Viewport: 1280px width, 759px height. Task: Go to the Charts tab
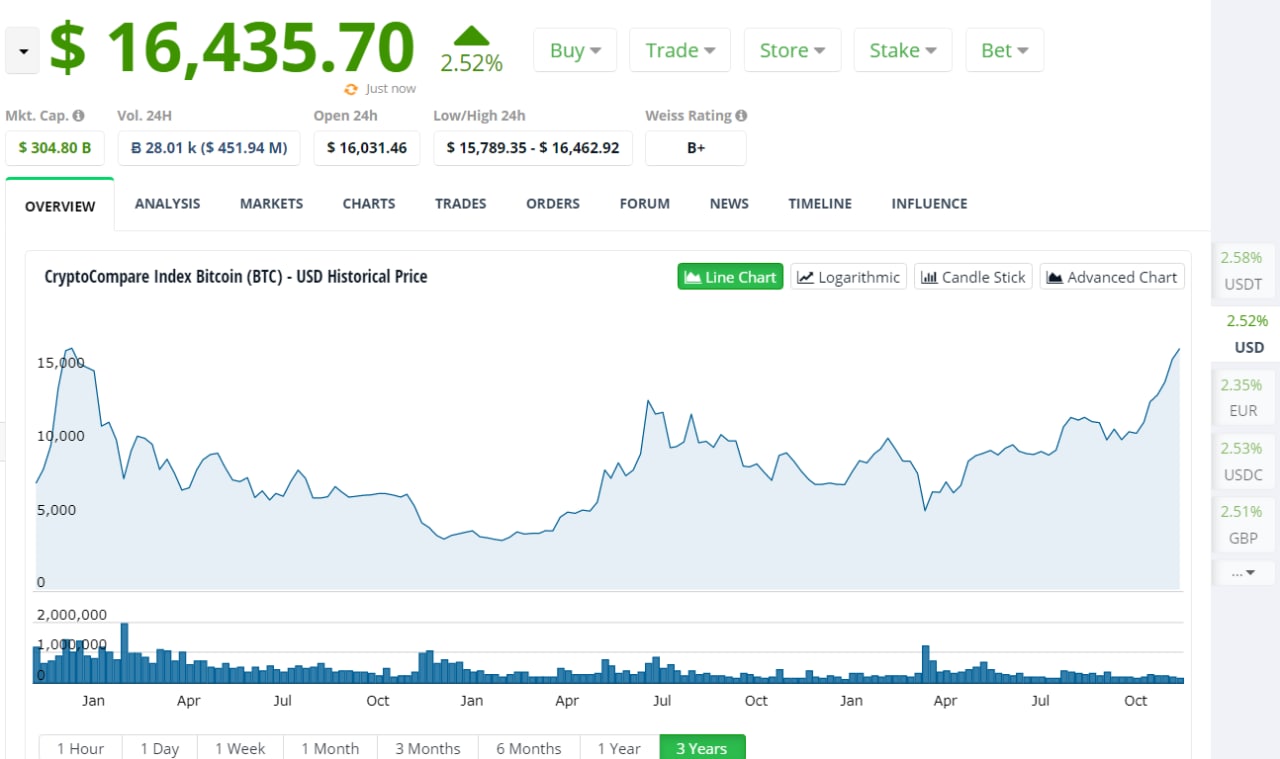[x=369, y=203]
